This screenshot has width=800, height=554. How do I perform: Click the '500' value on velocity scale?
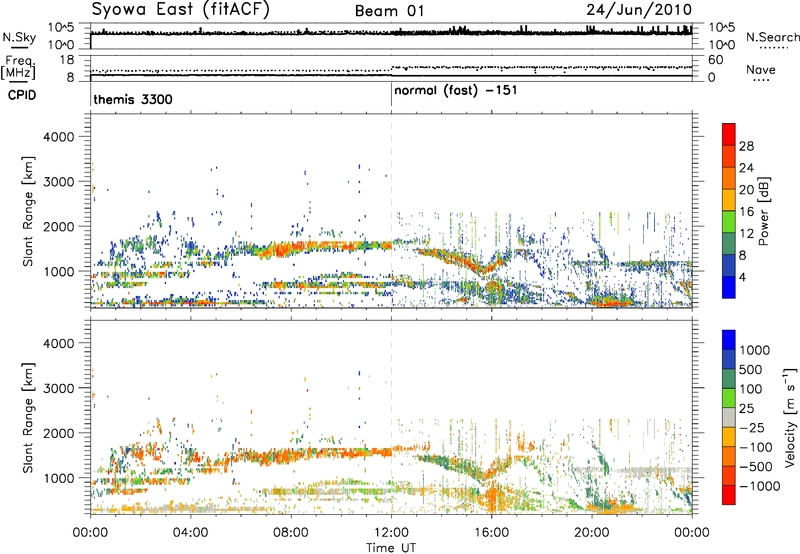751,370
